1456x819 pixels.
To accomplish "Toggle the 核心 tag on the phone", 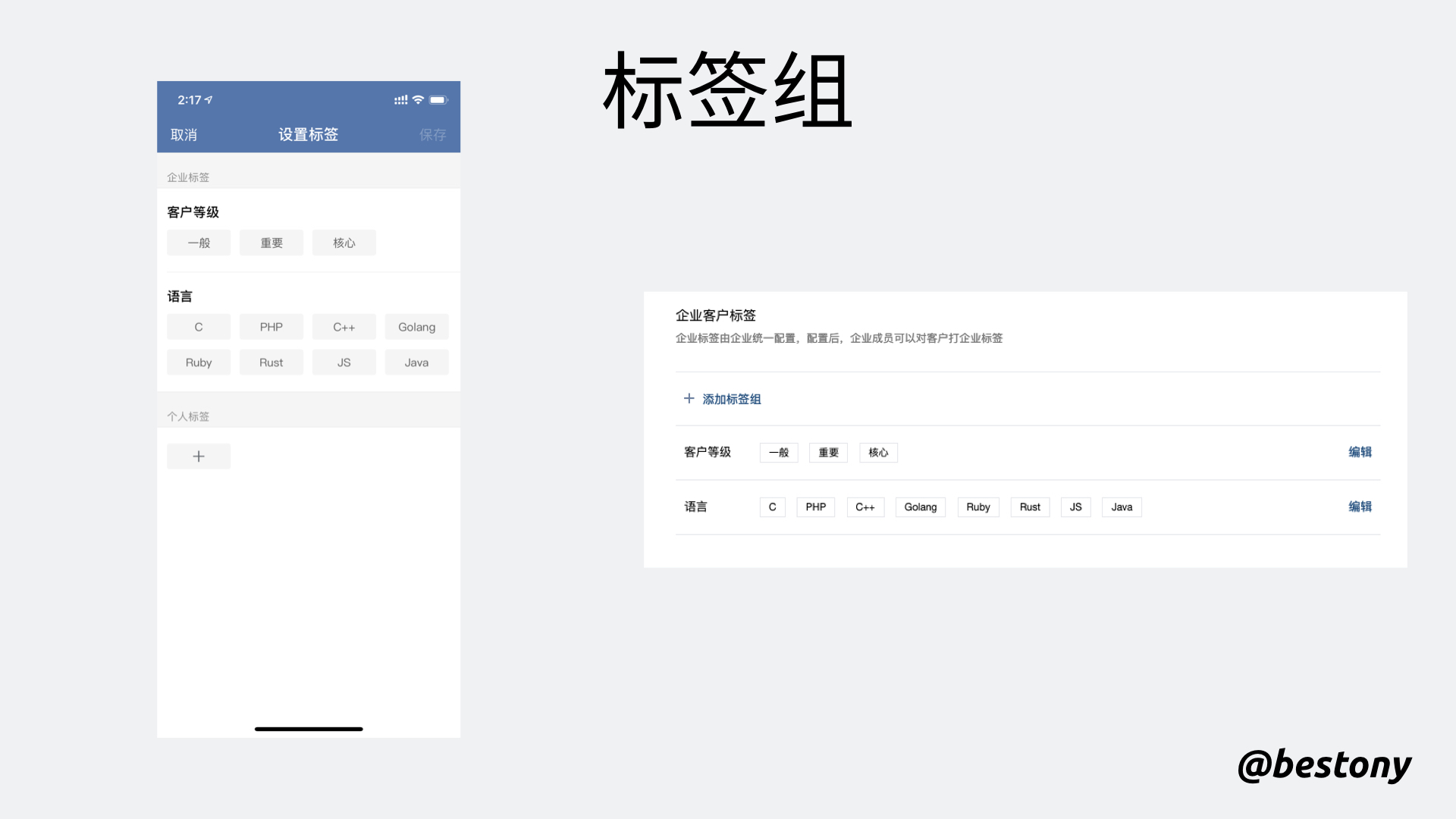I will pyautogui.click(x=344, y=243).
